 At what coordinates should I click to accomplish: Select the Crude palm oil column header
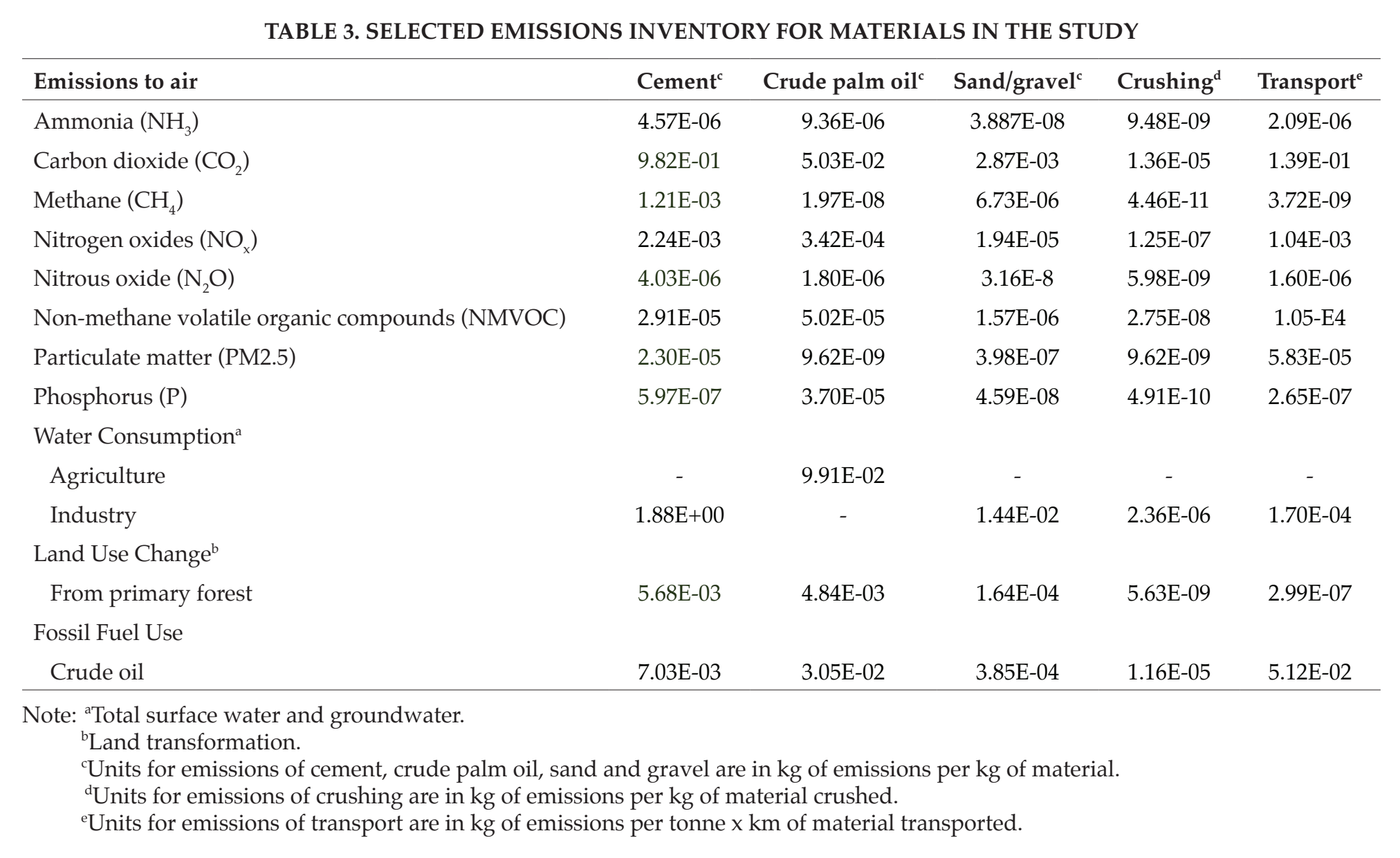point(843,82)
